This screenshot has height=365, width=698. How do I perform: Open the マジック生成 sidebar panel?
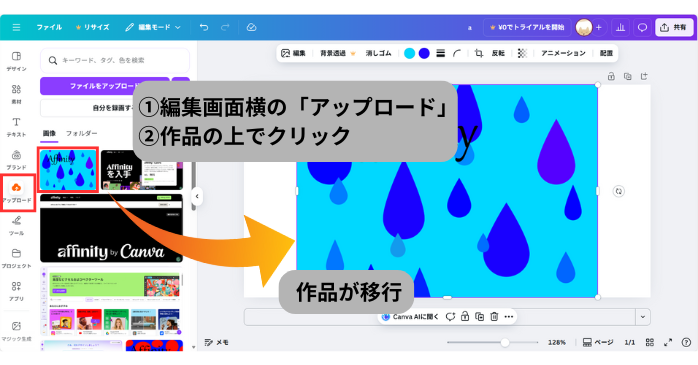[16, 332]
